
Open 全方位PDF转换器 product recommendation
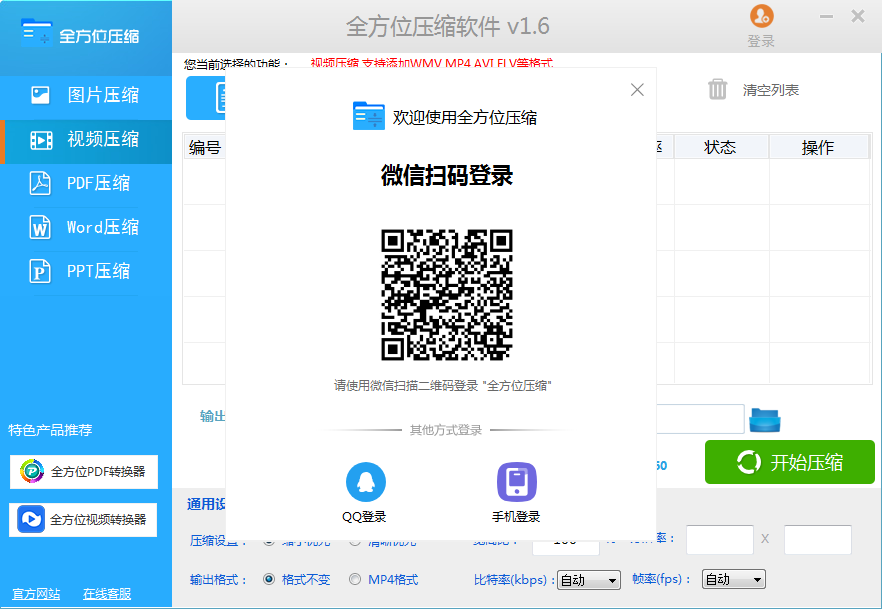coord(84,472)
